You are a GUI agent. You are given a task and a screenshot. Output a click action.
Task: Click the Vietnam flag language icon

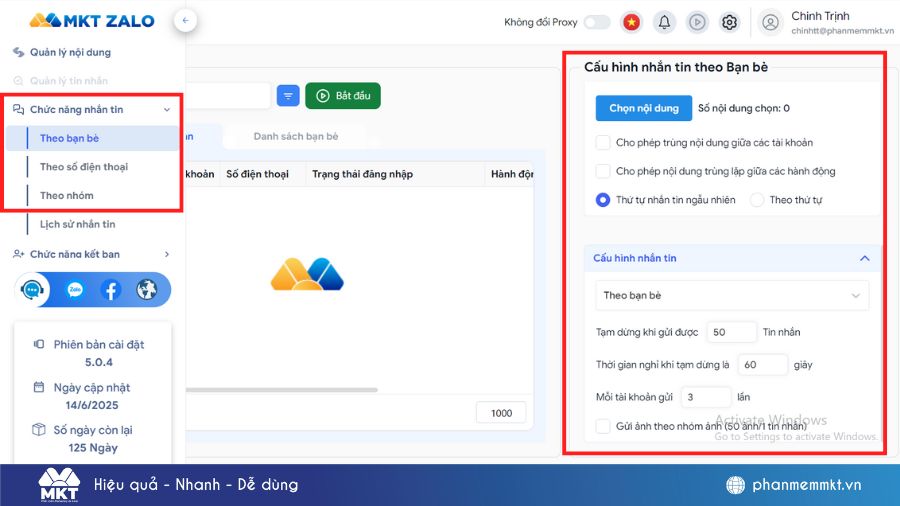pos(631,22)
